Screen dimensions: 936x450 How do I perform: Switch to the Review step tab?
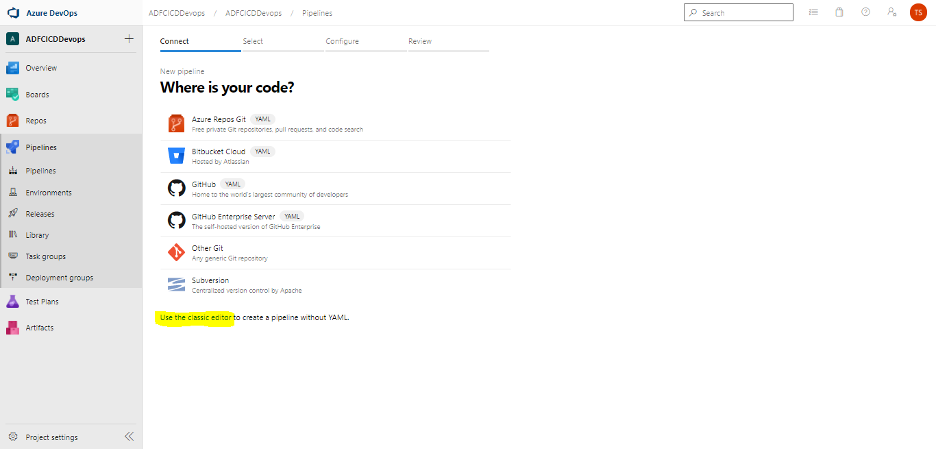[448, 42]
